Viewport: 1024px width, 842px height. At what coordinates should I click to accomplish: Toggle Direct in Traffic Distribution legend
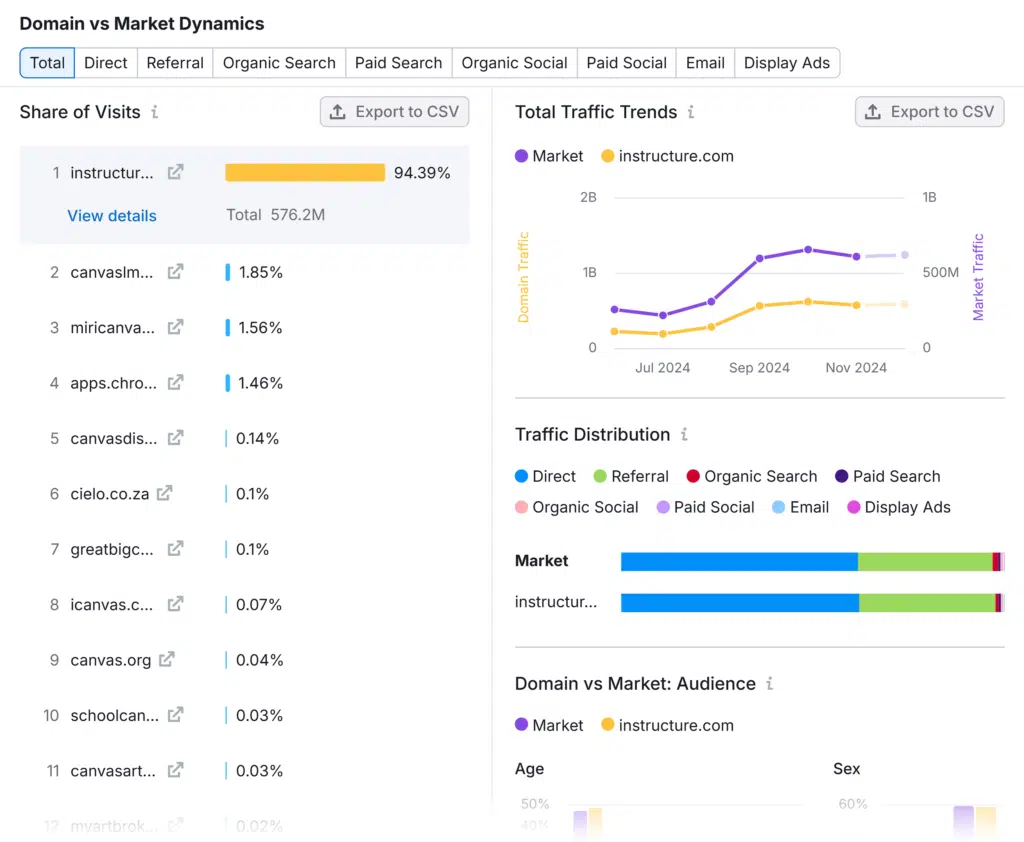(545, 477)
